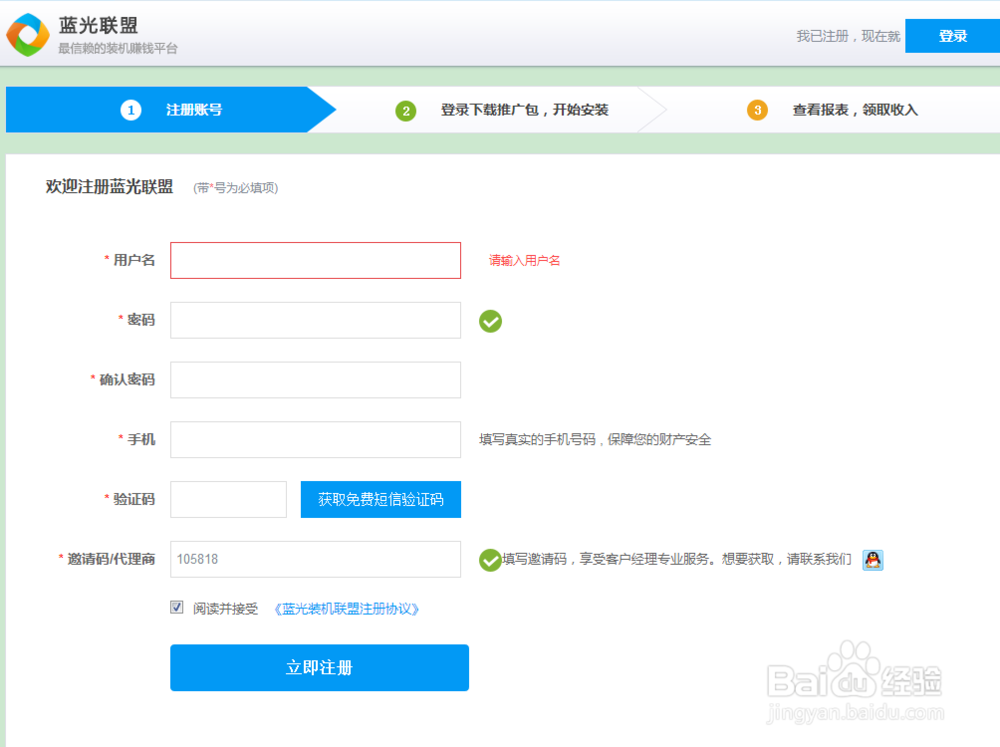The image size is (1000, 747).
Task: Focus the 确认密码 input field
Action: [x=316, y=380]
